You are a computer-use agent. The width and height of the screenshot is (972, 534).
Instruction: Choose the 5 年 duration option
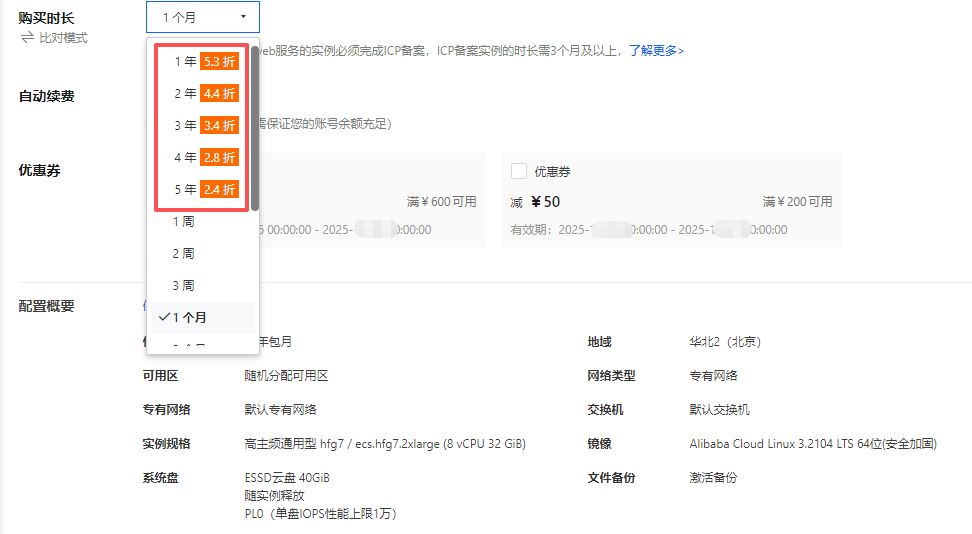coord(184,190)
